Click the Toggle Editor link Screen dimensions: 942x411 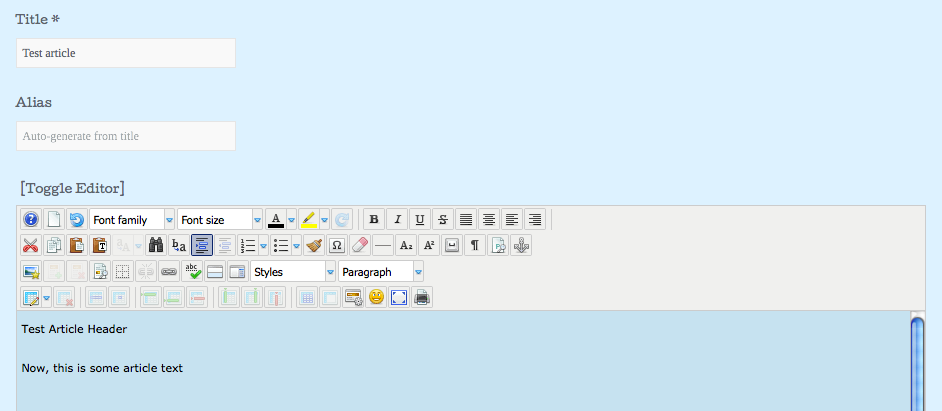click(72, 187)
